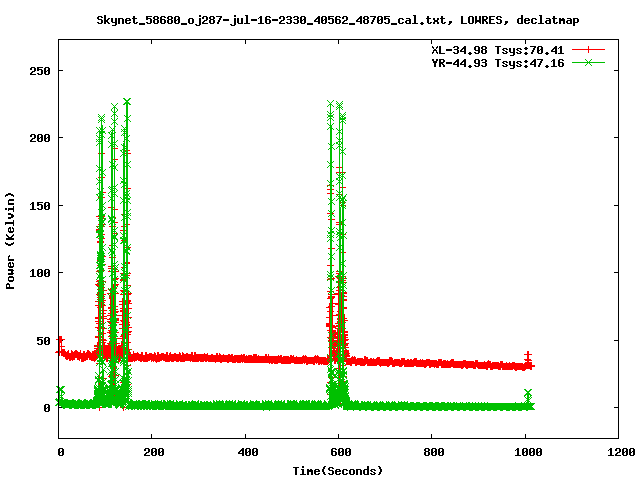This screenshot has width=640, height=480.
Task: Click the 200 tick label on y-axis
Action: (40, 138)
